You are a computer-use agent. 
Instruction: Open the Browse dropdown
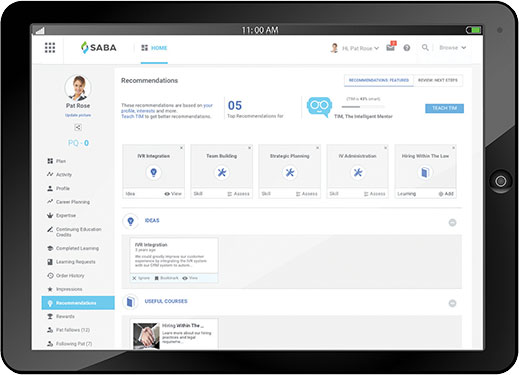452,48
